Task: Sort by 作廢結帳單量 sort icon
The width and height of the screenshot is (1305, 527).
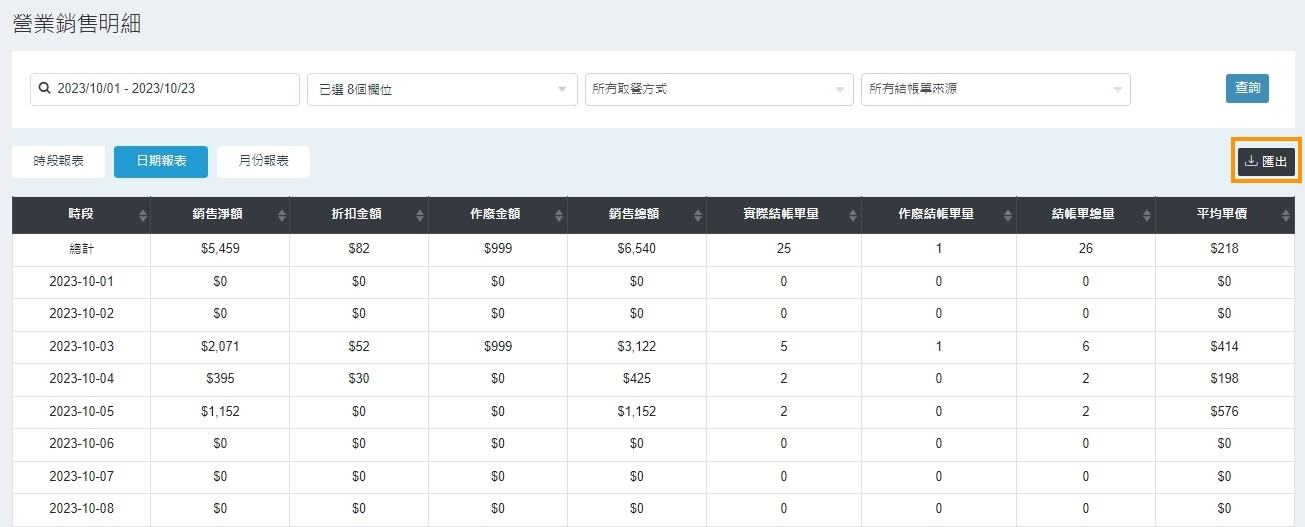Action: [1007, 215]
